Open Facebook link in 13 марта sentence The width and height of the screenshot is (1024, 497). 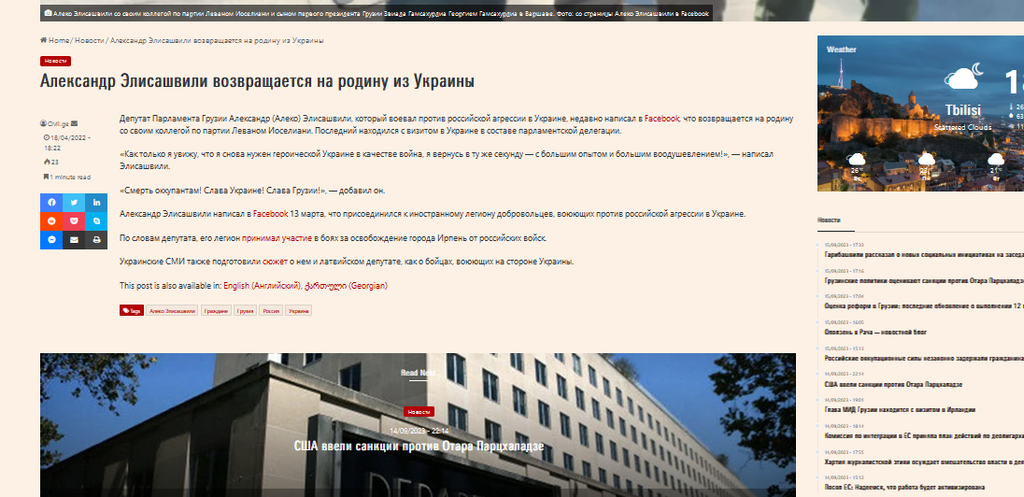(x=271, y=214)
